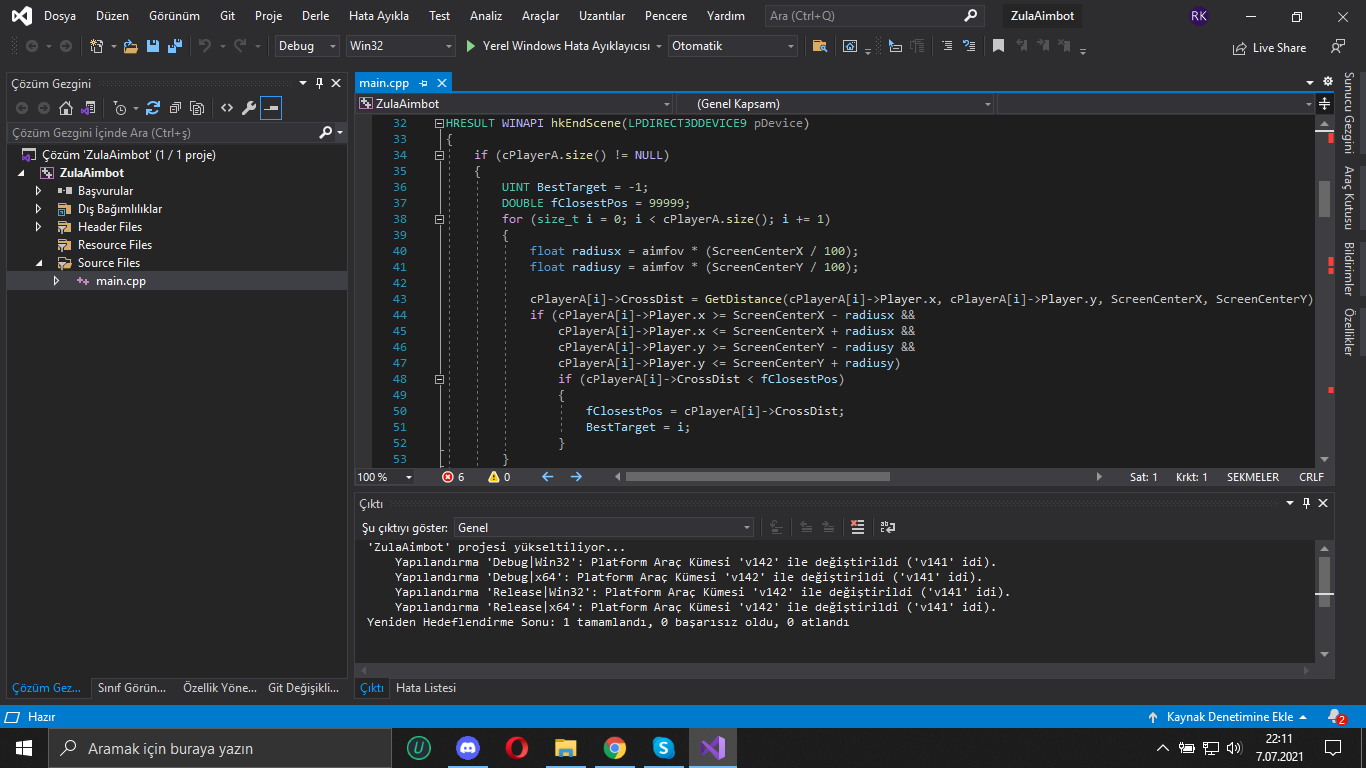Open the Hata Ayıkla menu

pyautogui.click(x=379, y=16)
